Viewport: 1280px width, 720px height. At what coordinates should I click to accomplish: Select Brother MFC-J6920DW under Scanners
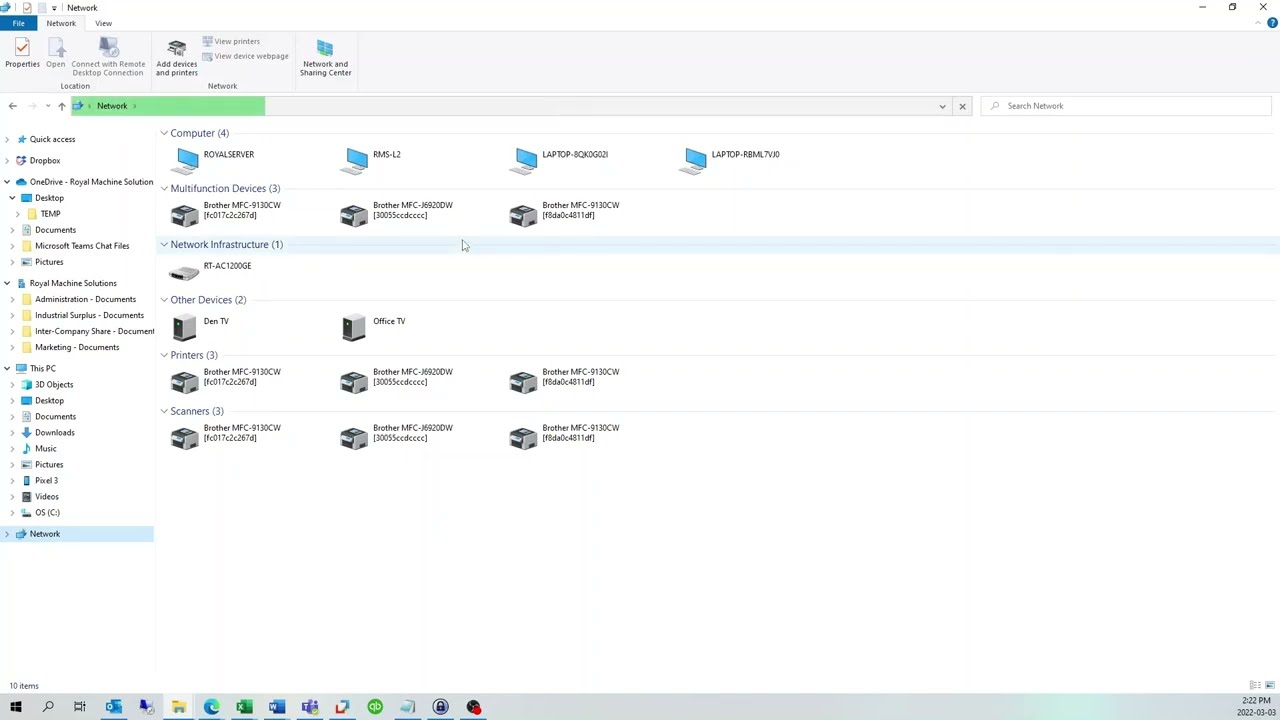[x=397, y=437]
